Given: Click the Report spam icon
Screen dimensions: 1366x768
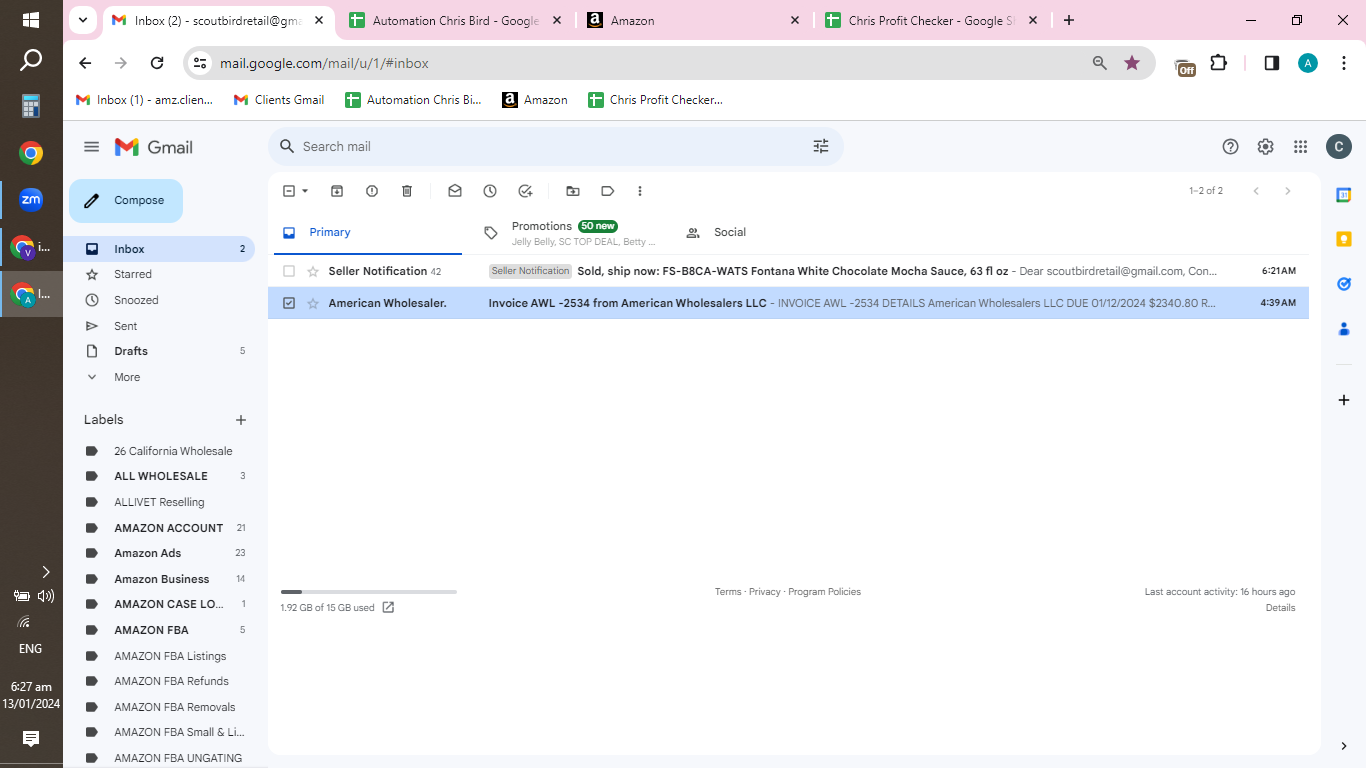Looking at the screenshot, I should [x=372, y=191].
